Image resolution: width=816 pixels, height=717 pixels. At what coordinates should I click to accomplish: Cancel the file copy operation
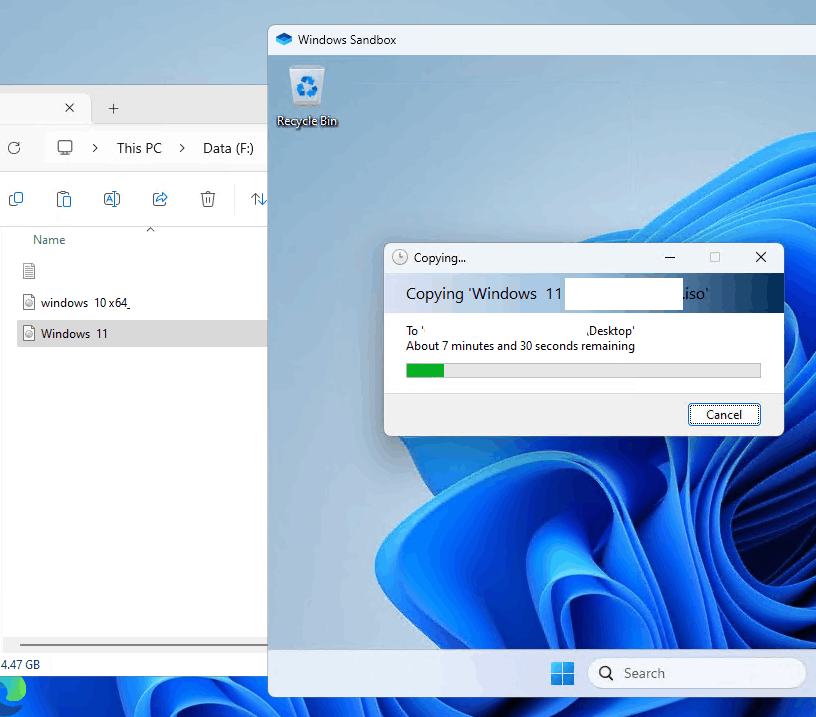click(724, 415)
